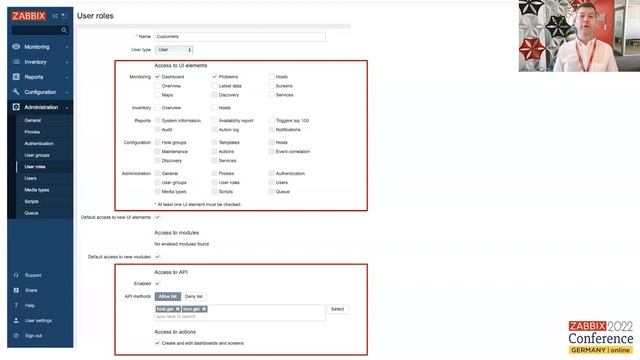Viewport: 640px width, 360px height.
Task: Open Media types in the sidebar
Action: (37, 190)
